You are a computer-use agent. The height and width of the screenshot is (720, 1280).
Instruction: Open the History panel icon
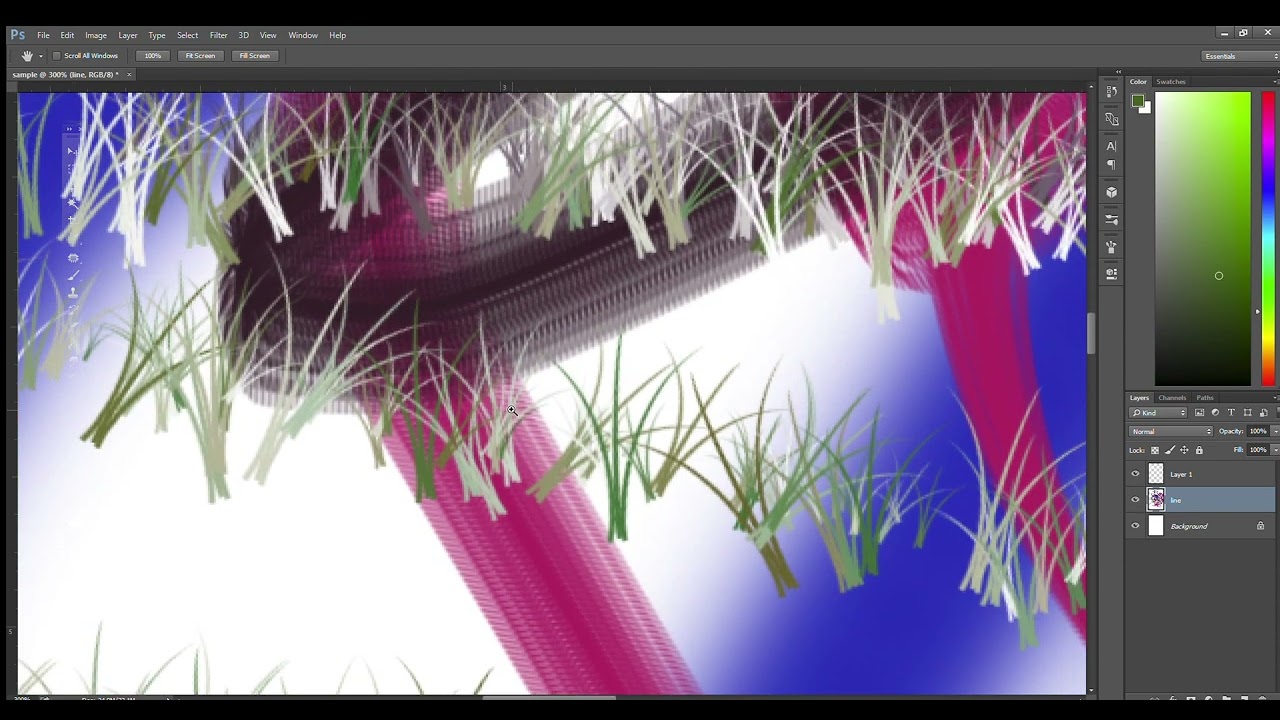1111,91
